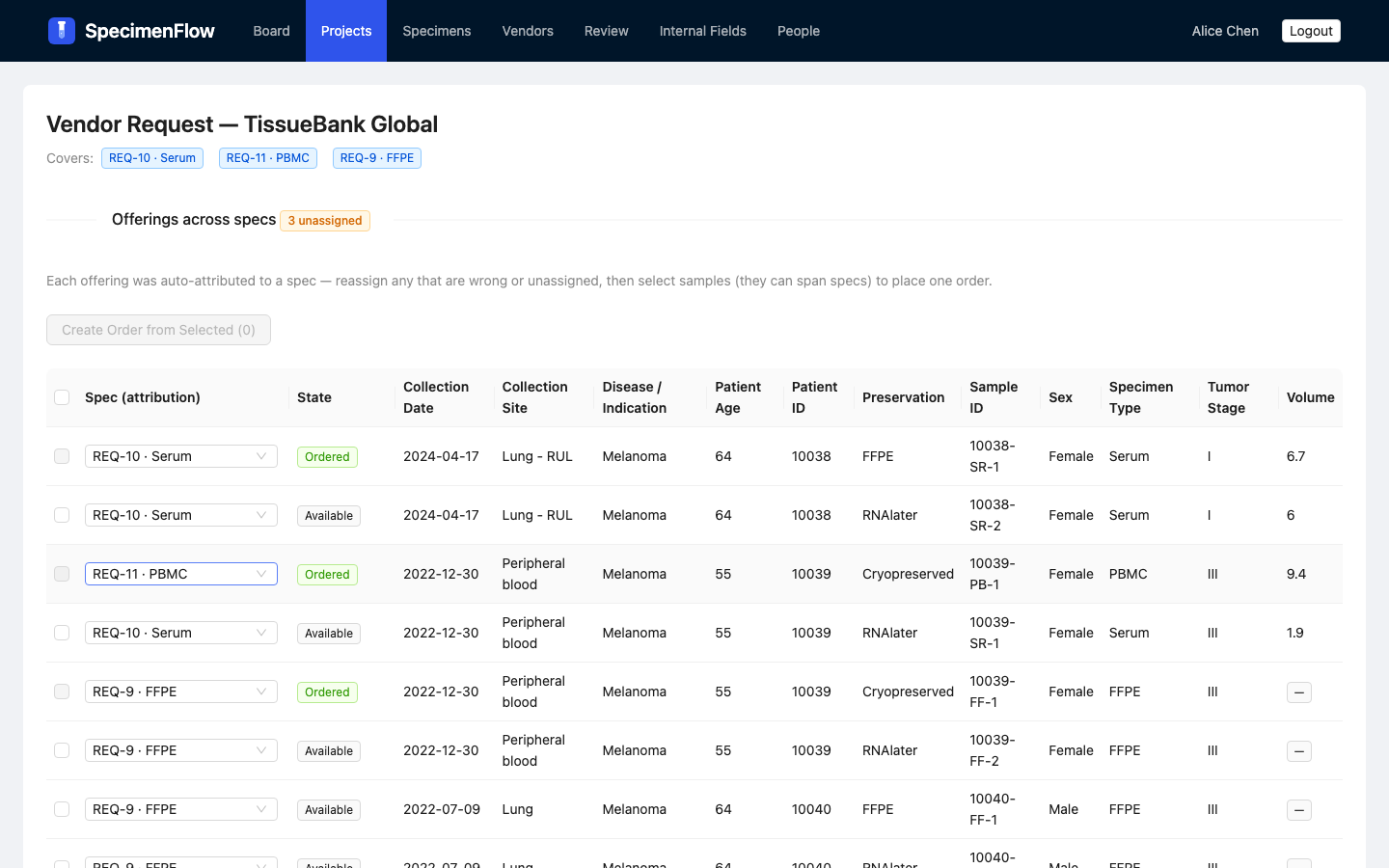Click Offerings across specs section title
The height and width of the screenshot is (868, 1389).
point(194,220)
